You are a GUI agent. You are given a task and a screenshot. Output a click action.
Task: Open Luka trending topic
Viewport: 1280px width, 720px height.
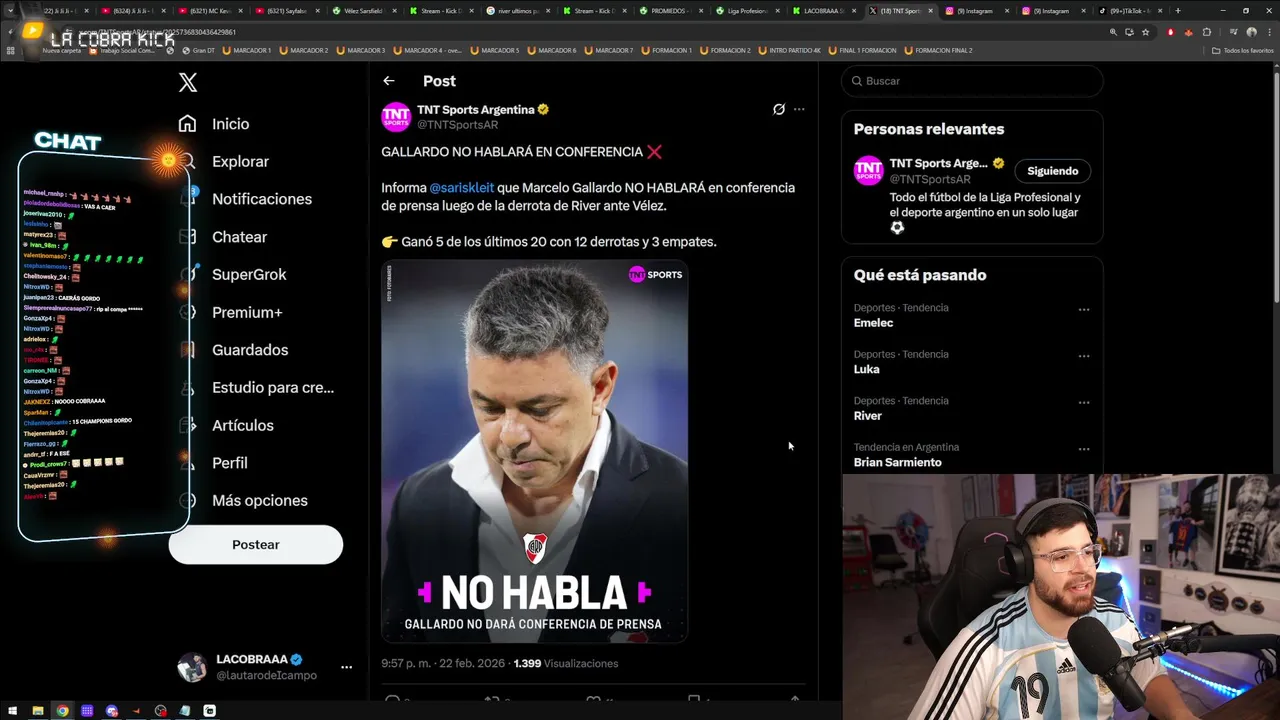pos(866,369)
